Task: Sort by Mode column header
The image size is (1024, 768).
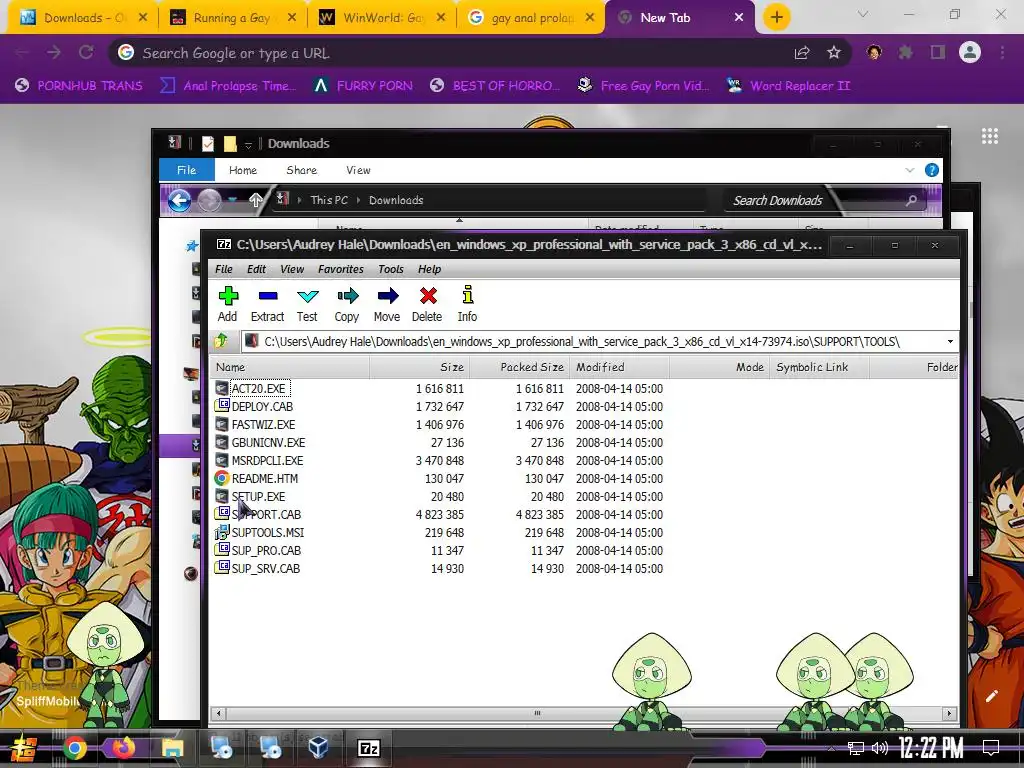Action: click(719, 367)
